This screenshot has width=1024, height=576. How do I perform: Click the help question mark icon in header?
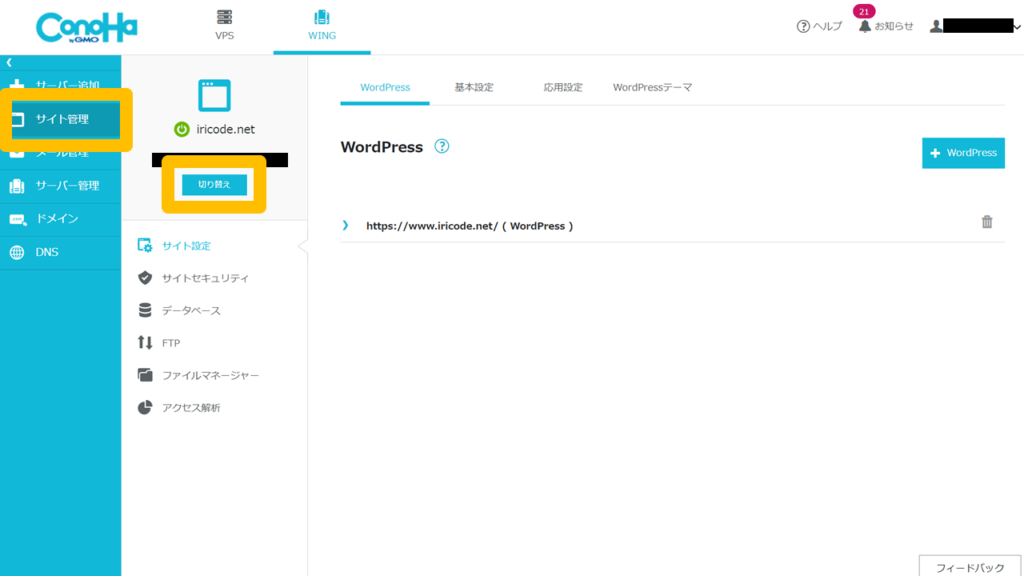click(803, 27)
